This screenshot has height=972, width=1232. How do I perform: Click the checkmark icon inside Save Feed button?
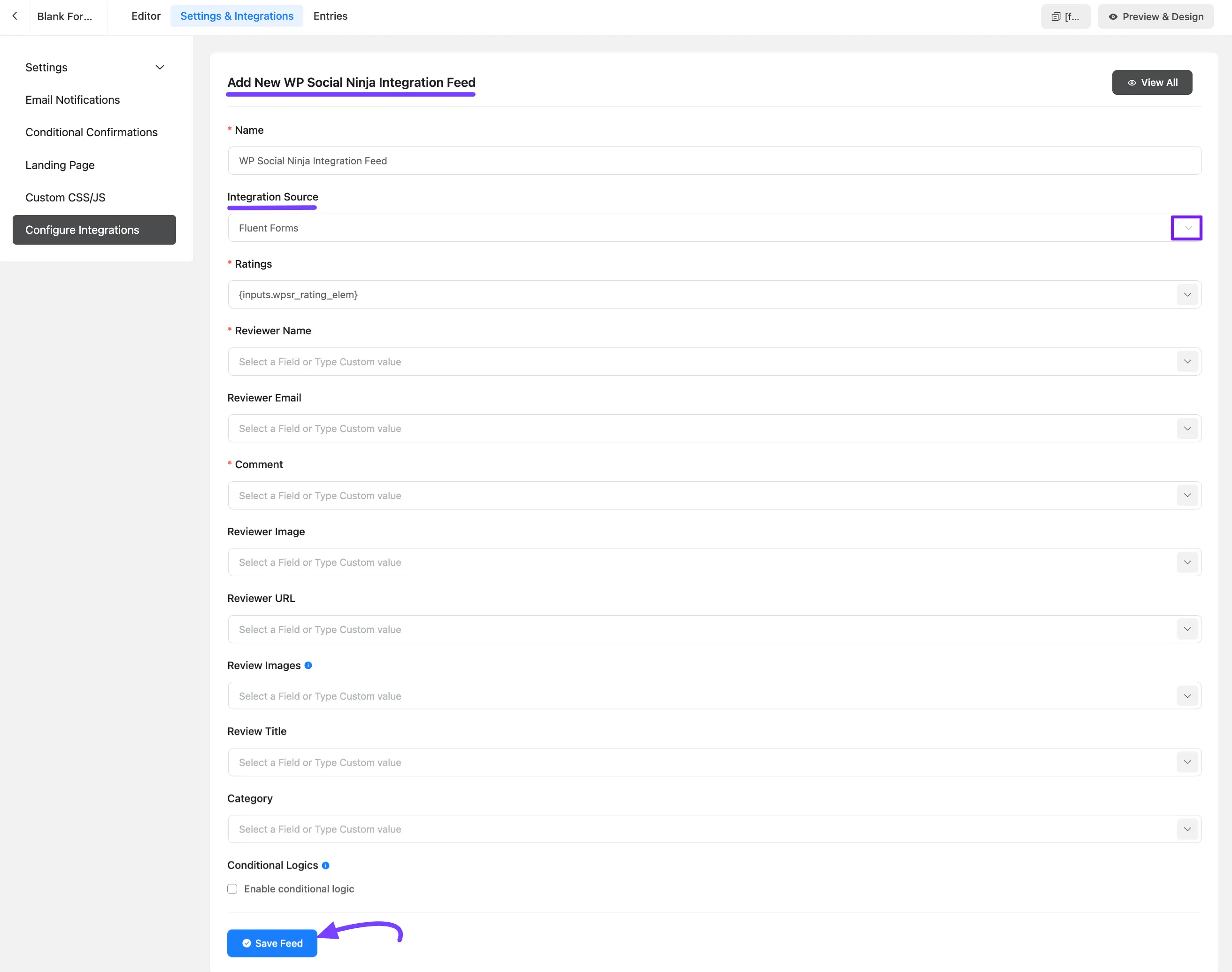click(x=246, y=943)
